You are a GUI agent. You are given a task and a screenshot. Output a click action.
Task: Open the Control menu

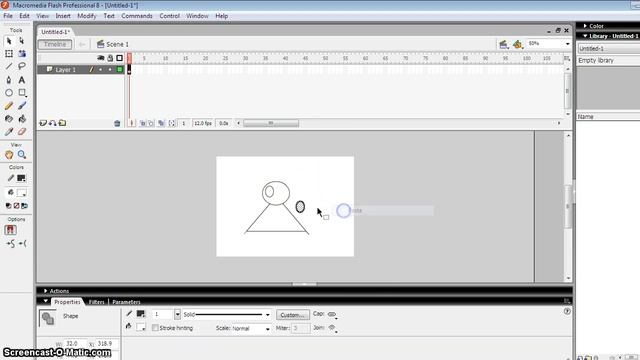pos(169,16)
